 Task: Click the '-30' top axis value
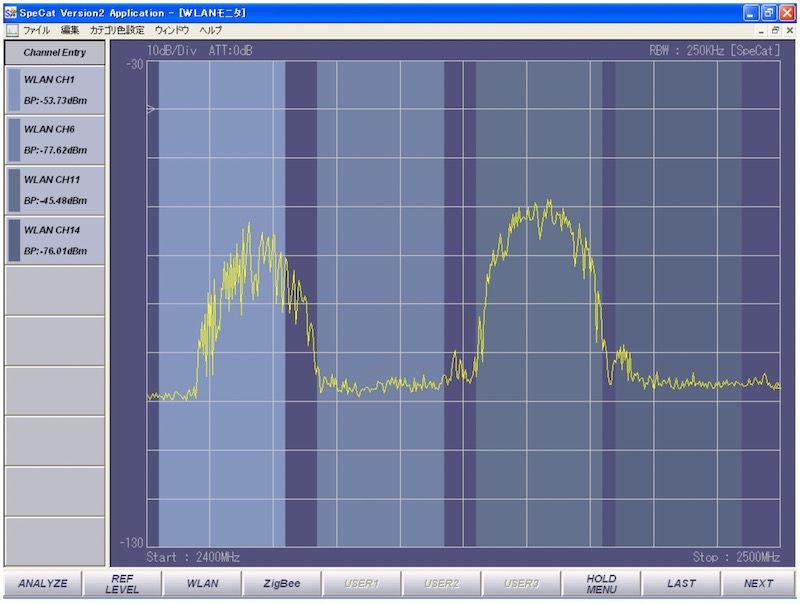pos(135,64)
